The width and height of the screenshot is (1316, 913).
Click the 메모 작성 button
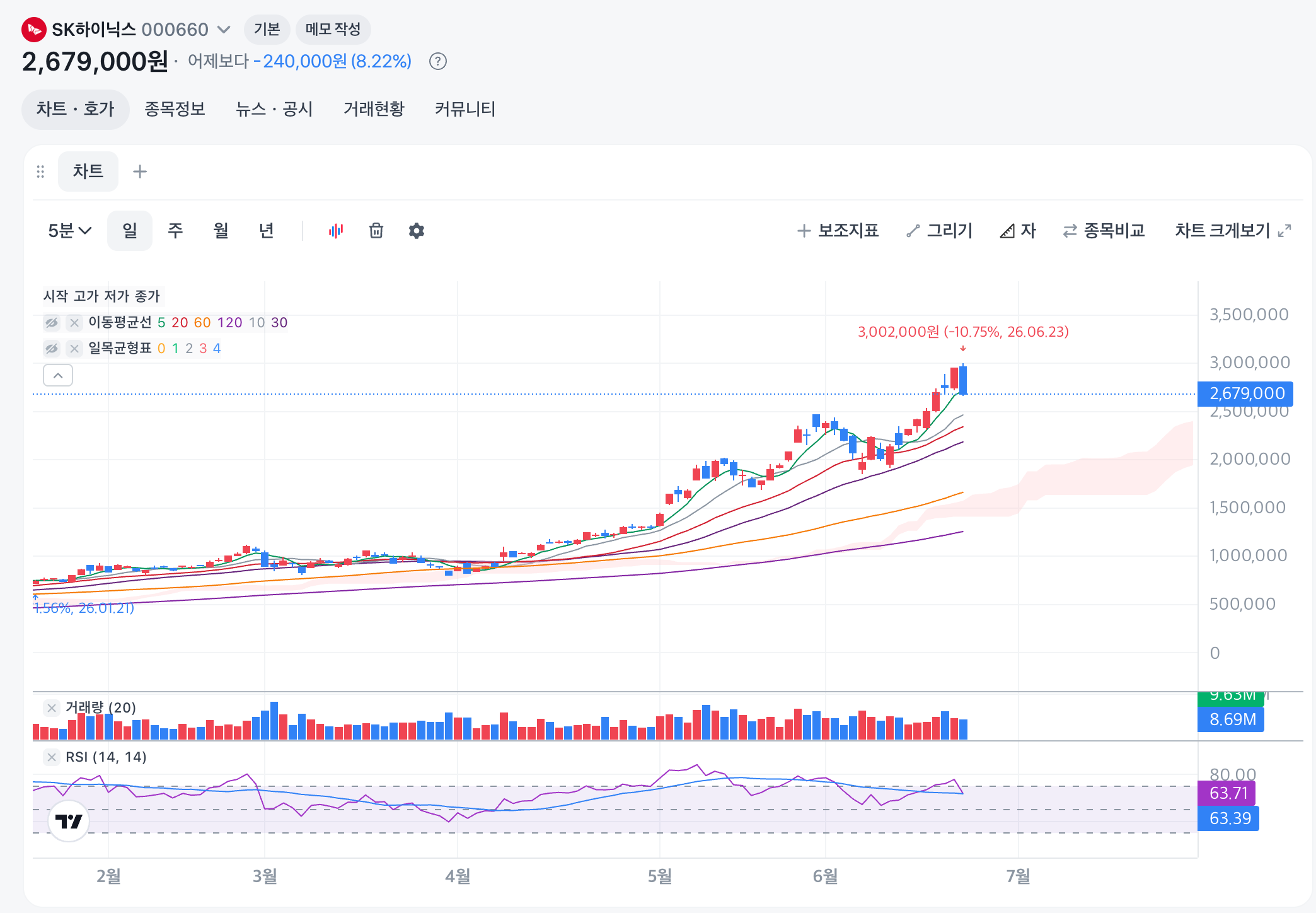coord(333,29)
